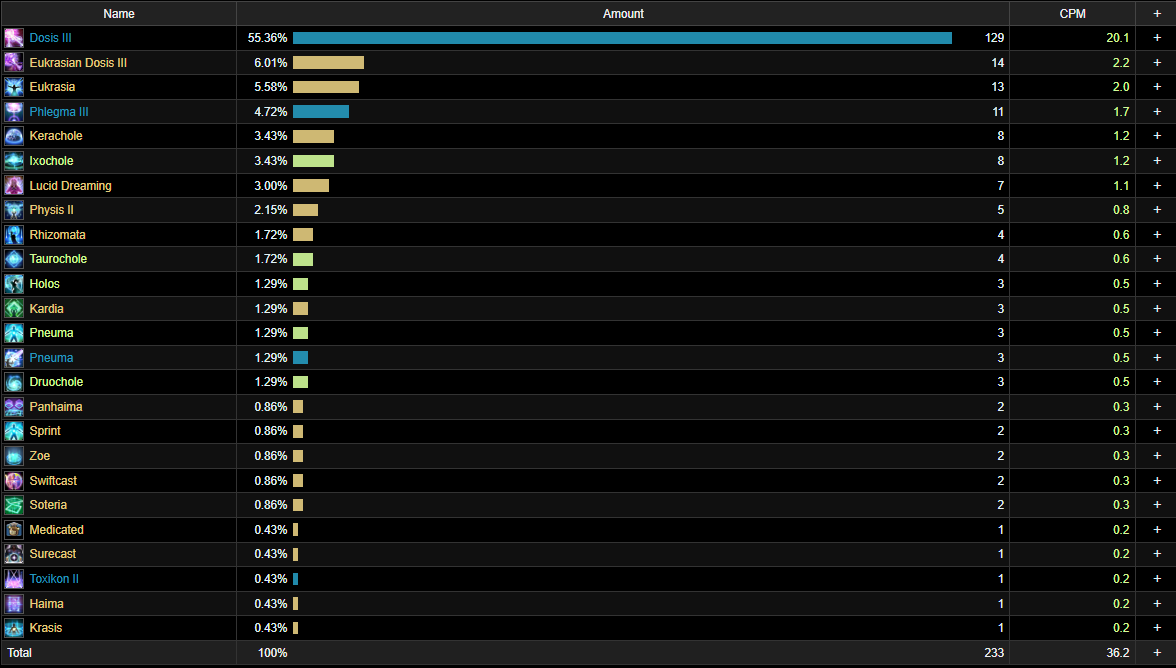Click the Ixochole ability icon
Screen dimensions: 1176x668
click(14, 160)
